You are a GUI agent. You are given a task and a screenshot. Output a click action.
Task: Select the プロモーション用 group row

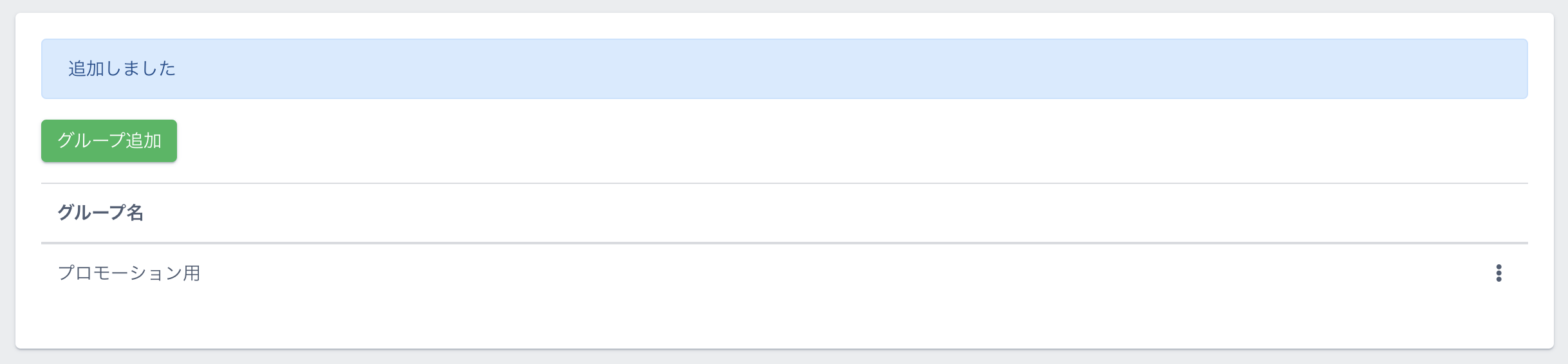[x=129, y=273]
